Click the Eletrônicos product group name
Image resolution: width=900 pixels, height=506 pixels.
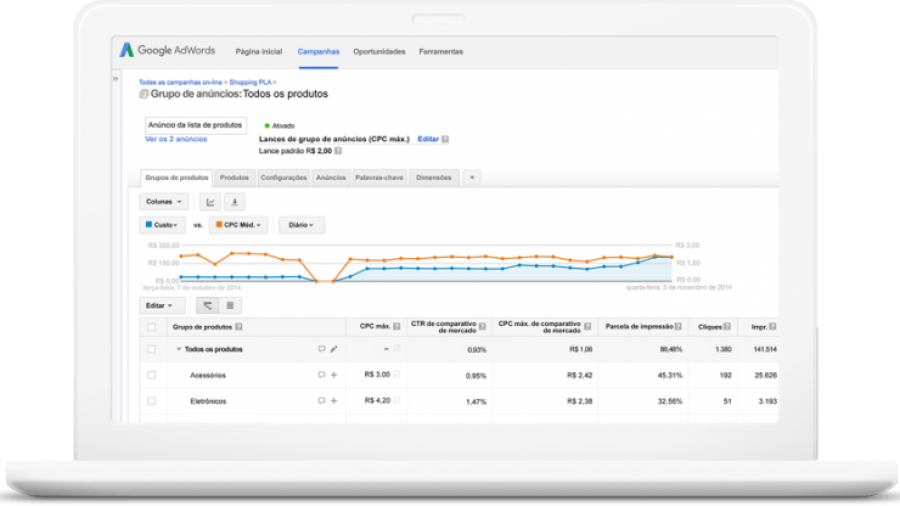(208, 401)
